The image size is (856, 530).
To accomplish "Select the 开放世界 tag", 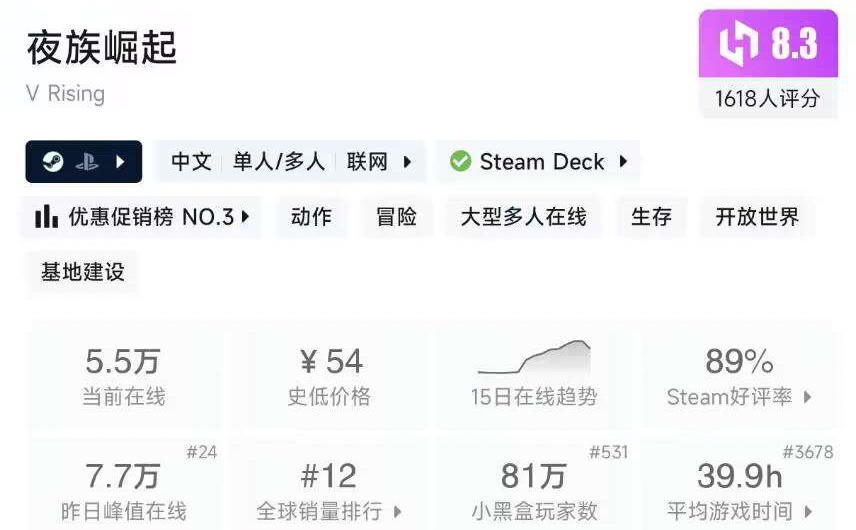I will [757, 217].
